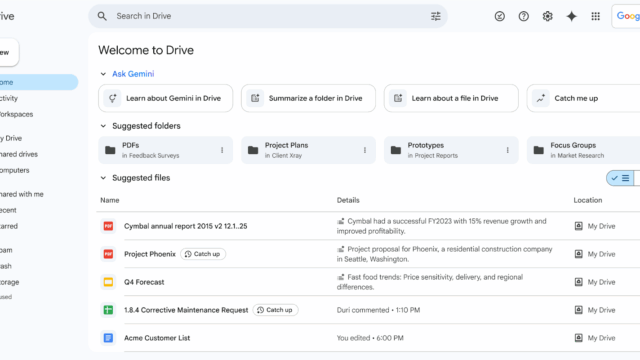Viewport: 640px width, 360px height.
Task: Collapse the Suggested files section
Action: click(x=103, y=178)
